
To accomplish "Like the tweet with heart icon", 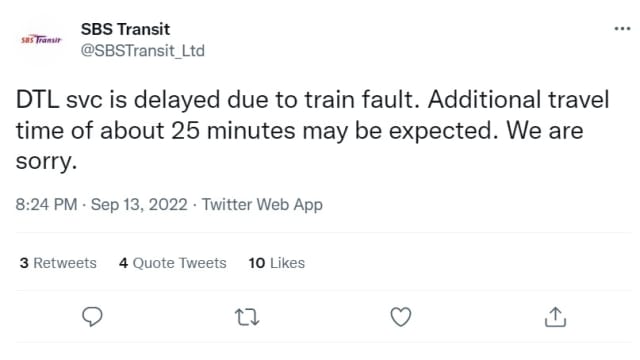I will 401,317.
